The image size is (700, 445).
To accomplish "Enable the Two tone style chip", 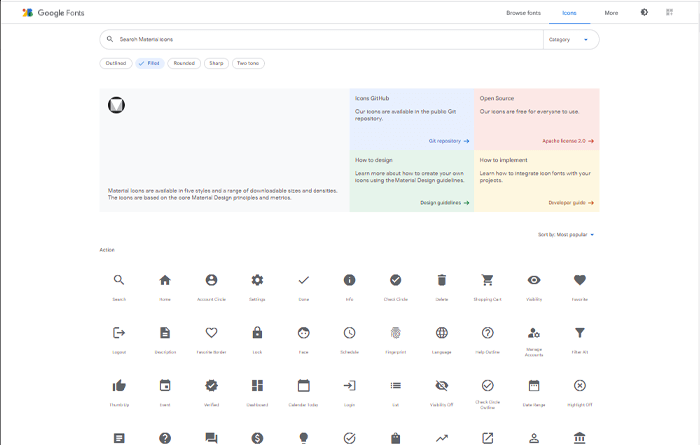I will coord(248,63).
